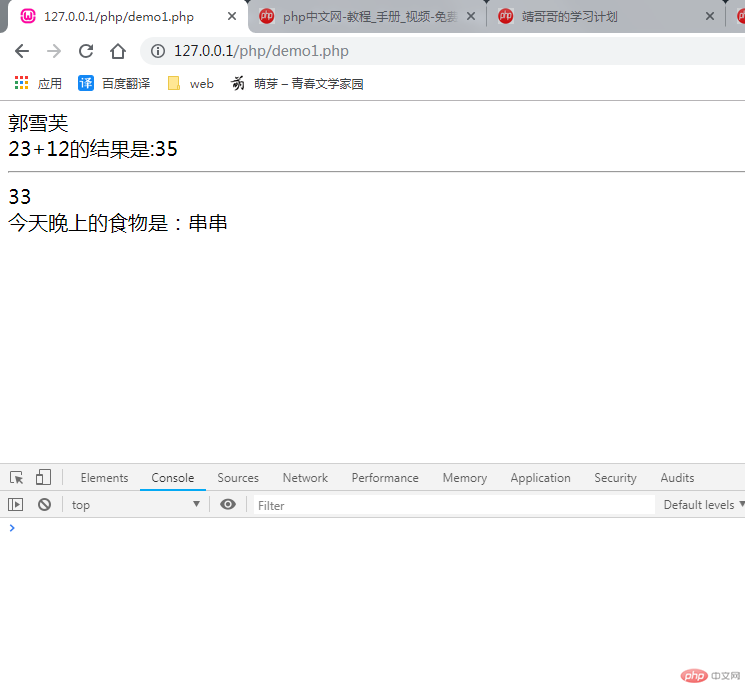Focus the console Filter field
Screen dimensions: 745x686
[454, 505]
